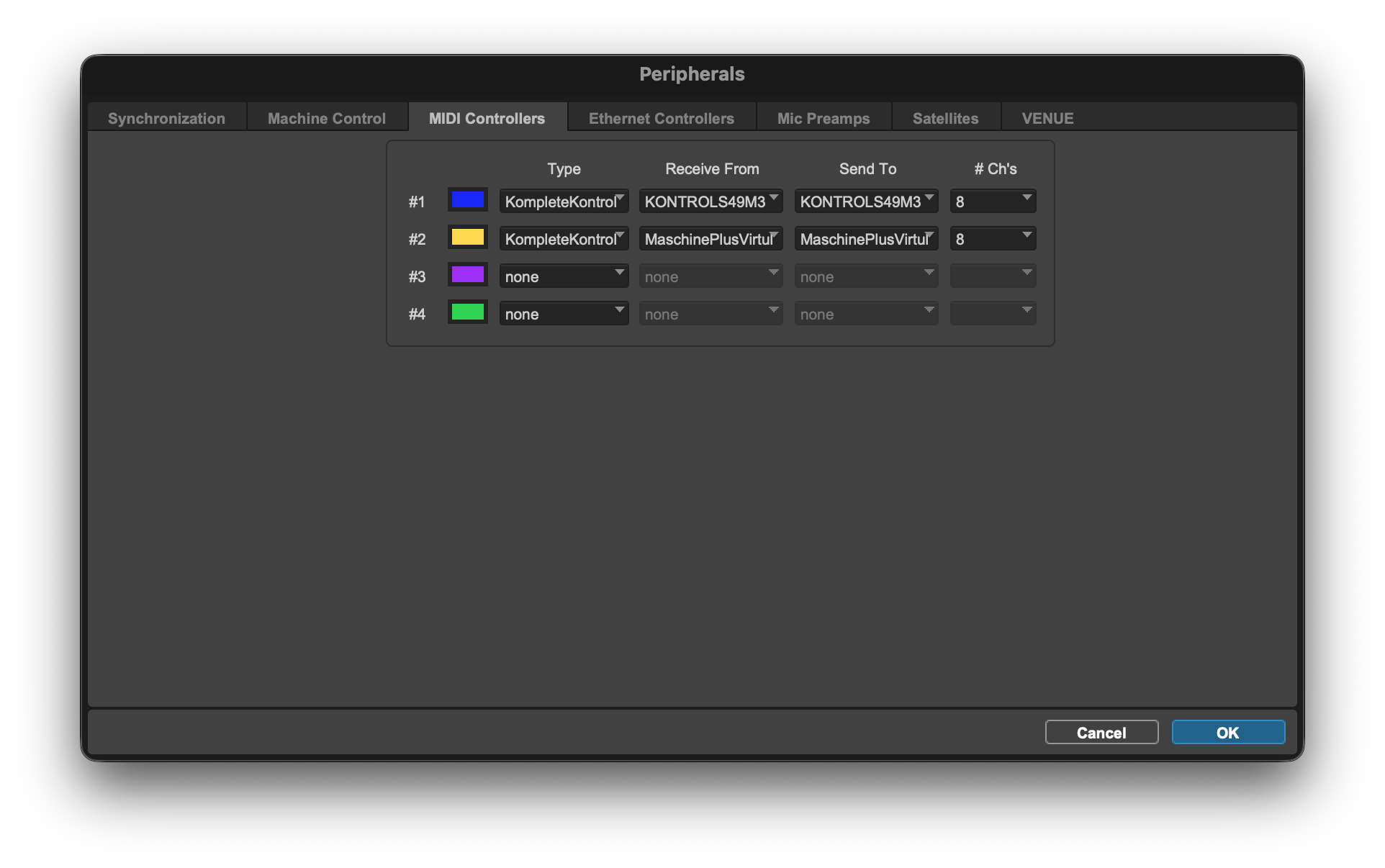
Task: Open the Ethernet Controllers tab
Action: (x=661, y=118)
